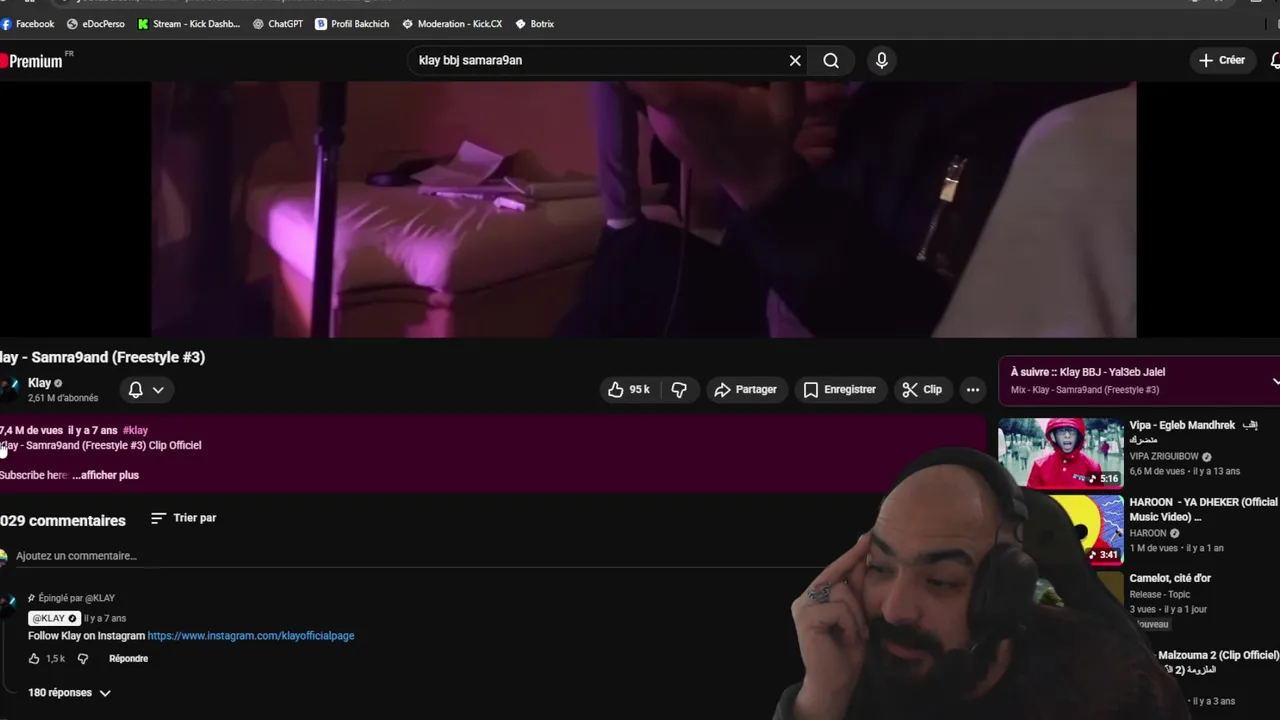
Task: Click the Klay channel avatar
Action: tap(10, 390)
